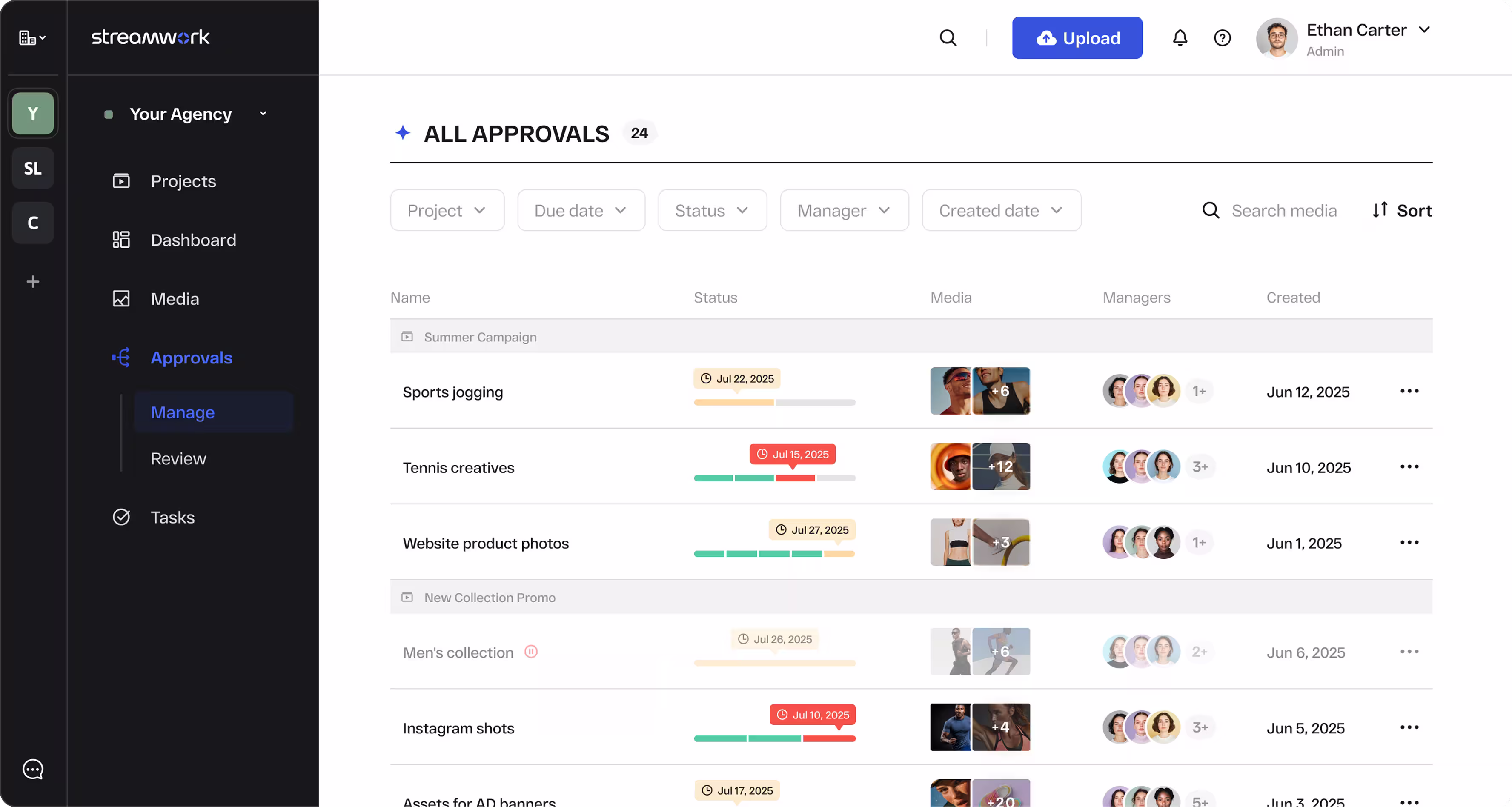The width and height of the screenshot is (1512, 807).
Task: Expand the Your Agency workspace menu
Action: click(263, 114)
